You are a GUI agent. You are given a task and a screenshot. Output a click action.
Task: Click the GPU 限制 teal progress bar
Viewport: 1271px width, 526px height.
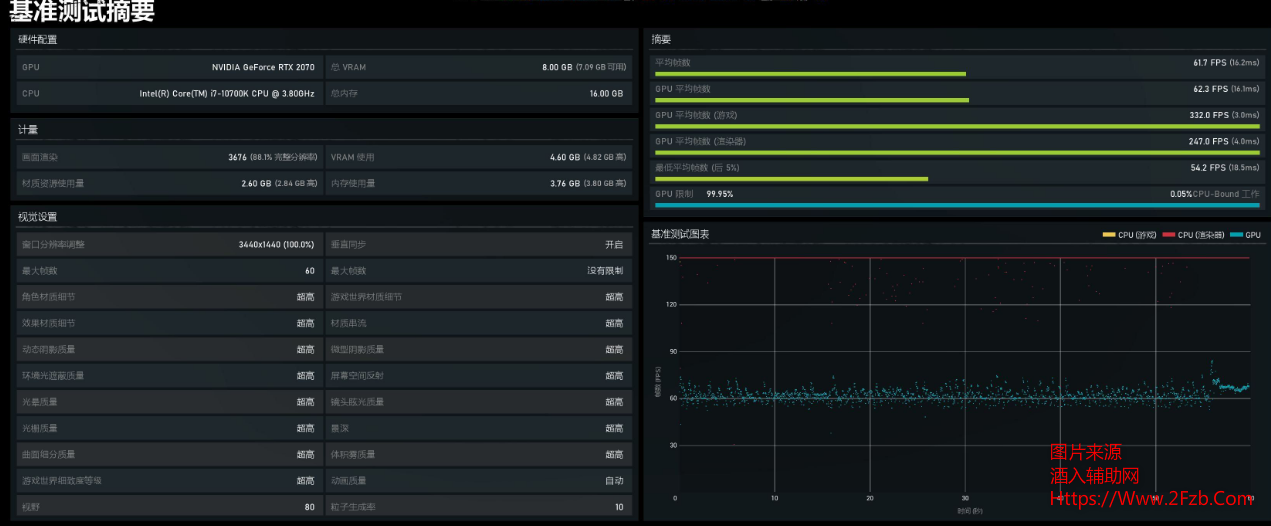[x=957, y=204]
